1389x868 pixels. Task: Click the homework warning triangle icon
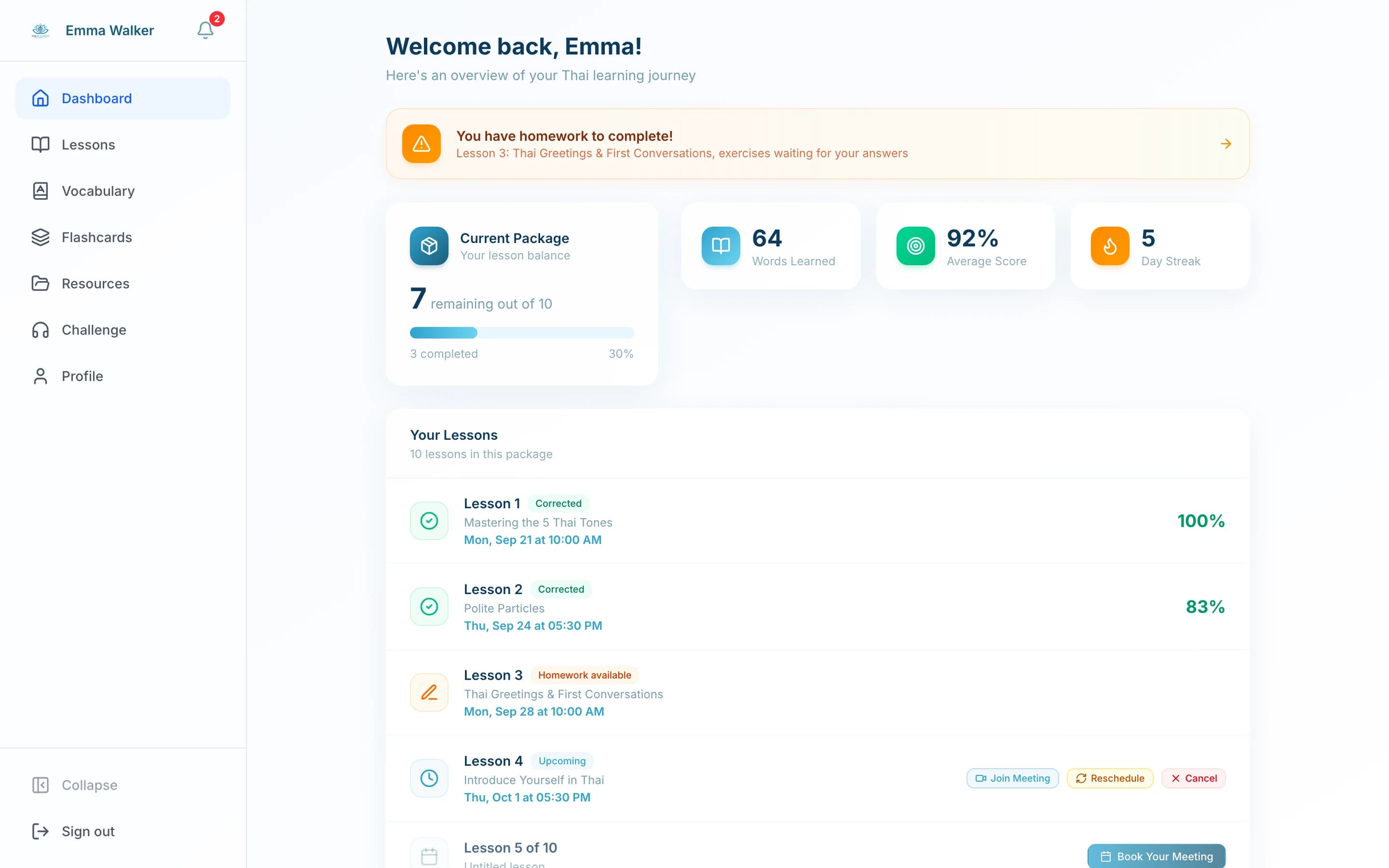pos(422,144)
